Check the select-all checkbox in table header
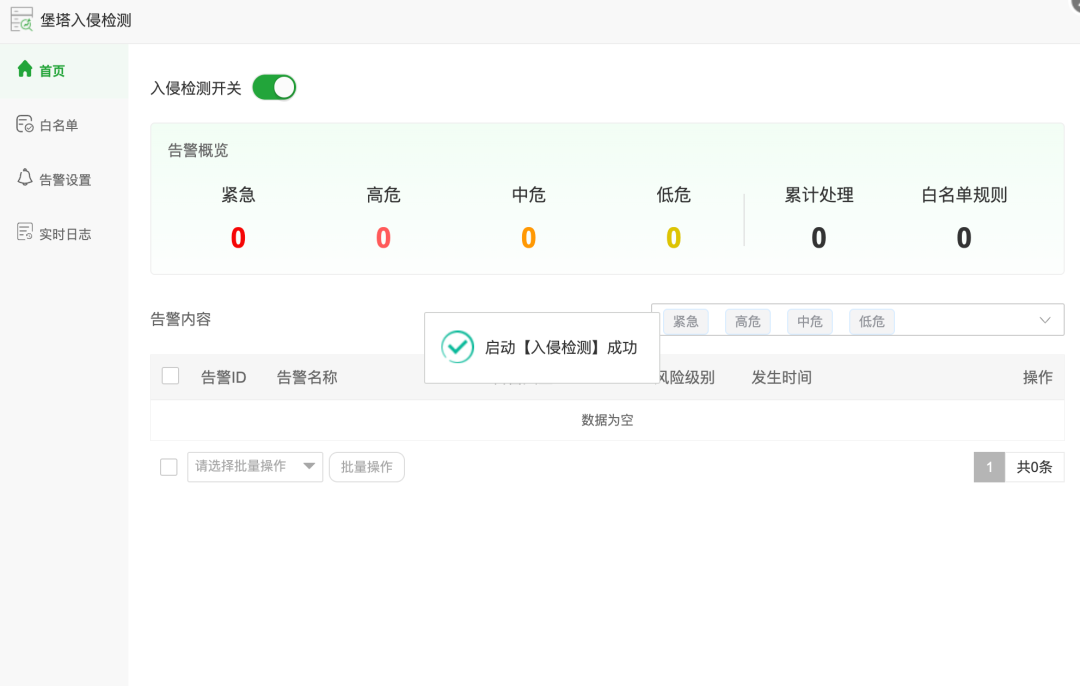This screenshot has width=1080, height=686. (168, 377)
